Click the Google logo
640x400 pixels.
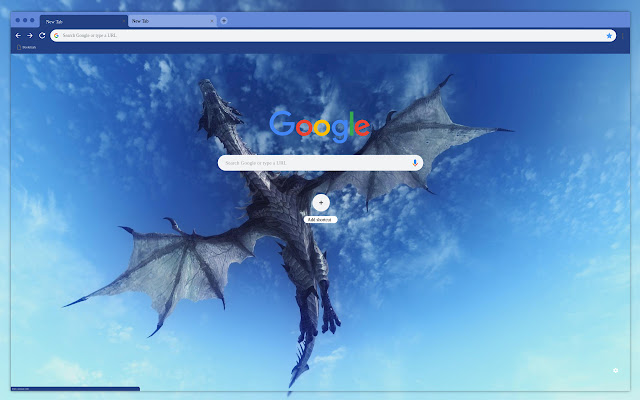tap(320, 126)
